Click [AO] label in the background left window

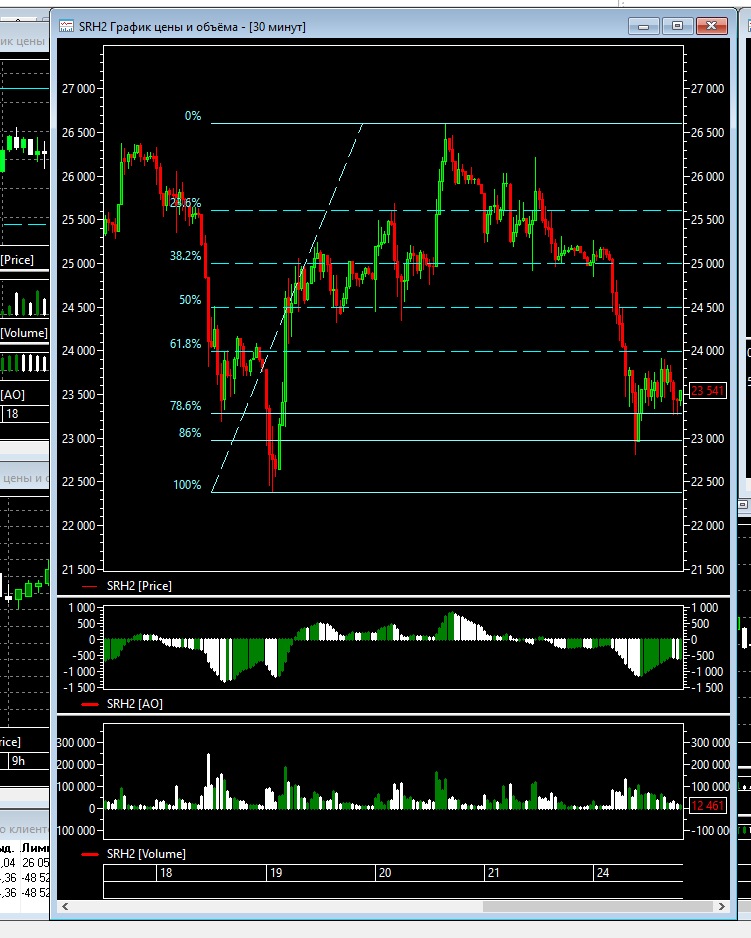(x=13, y=395)
